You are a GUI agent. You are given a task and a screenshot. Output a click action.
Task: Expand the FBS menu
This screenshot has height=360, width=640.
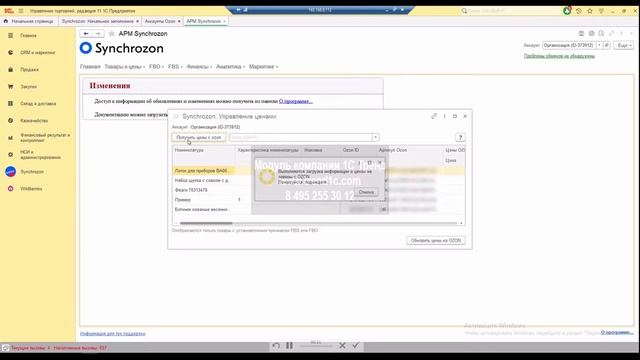[x=175, y=67]
